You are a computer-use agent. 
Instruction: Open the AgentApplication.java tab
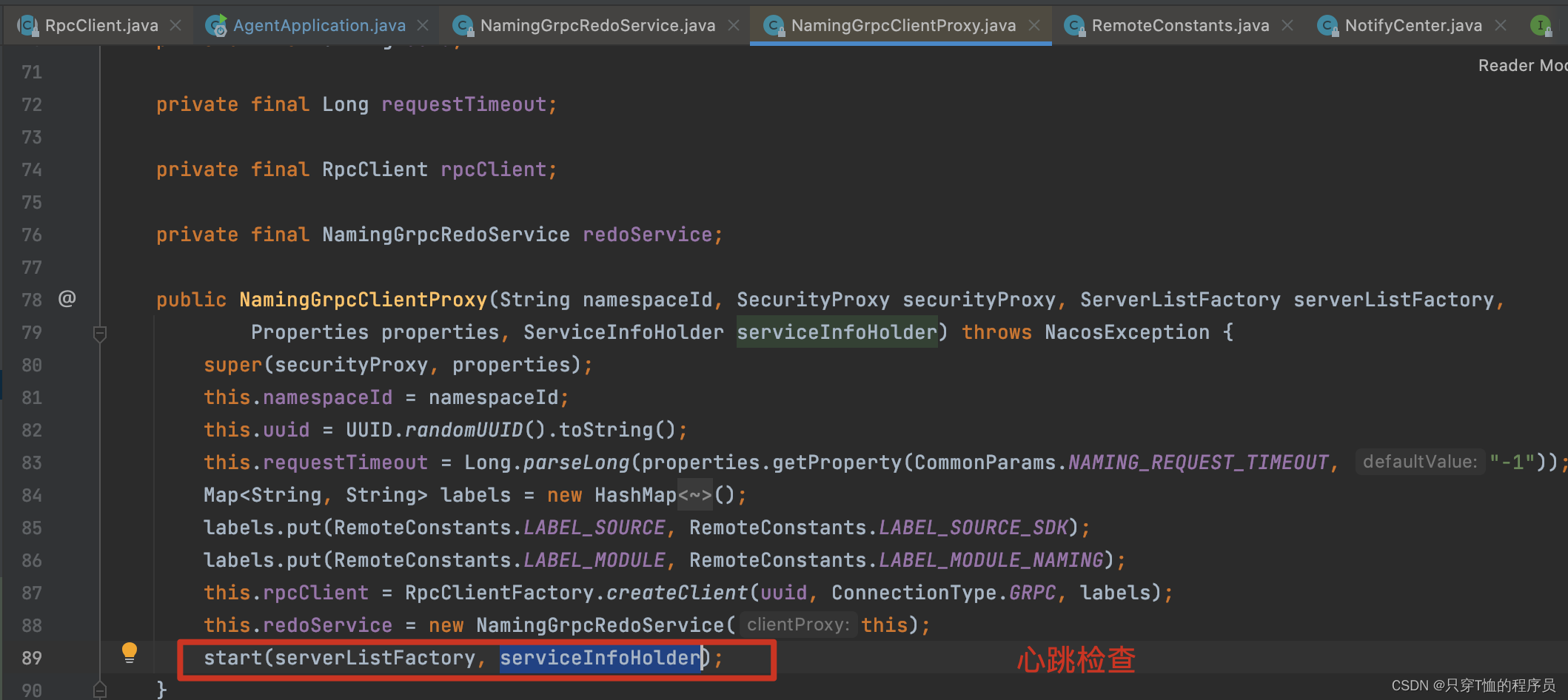[x=319, y=25]
